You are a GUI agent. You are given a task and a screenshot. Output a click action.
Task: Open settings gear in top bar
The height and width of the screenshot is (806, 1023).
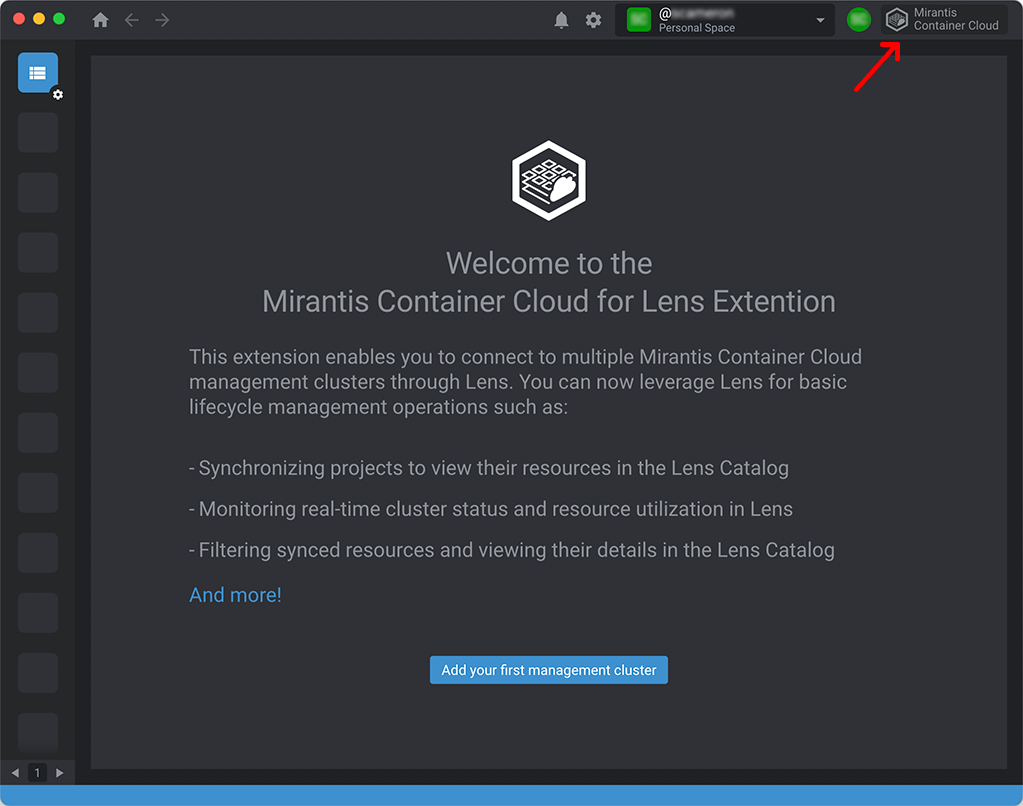tap(593, 20)
